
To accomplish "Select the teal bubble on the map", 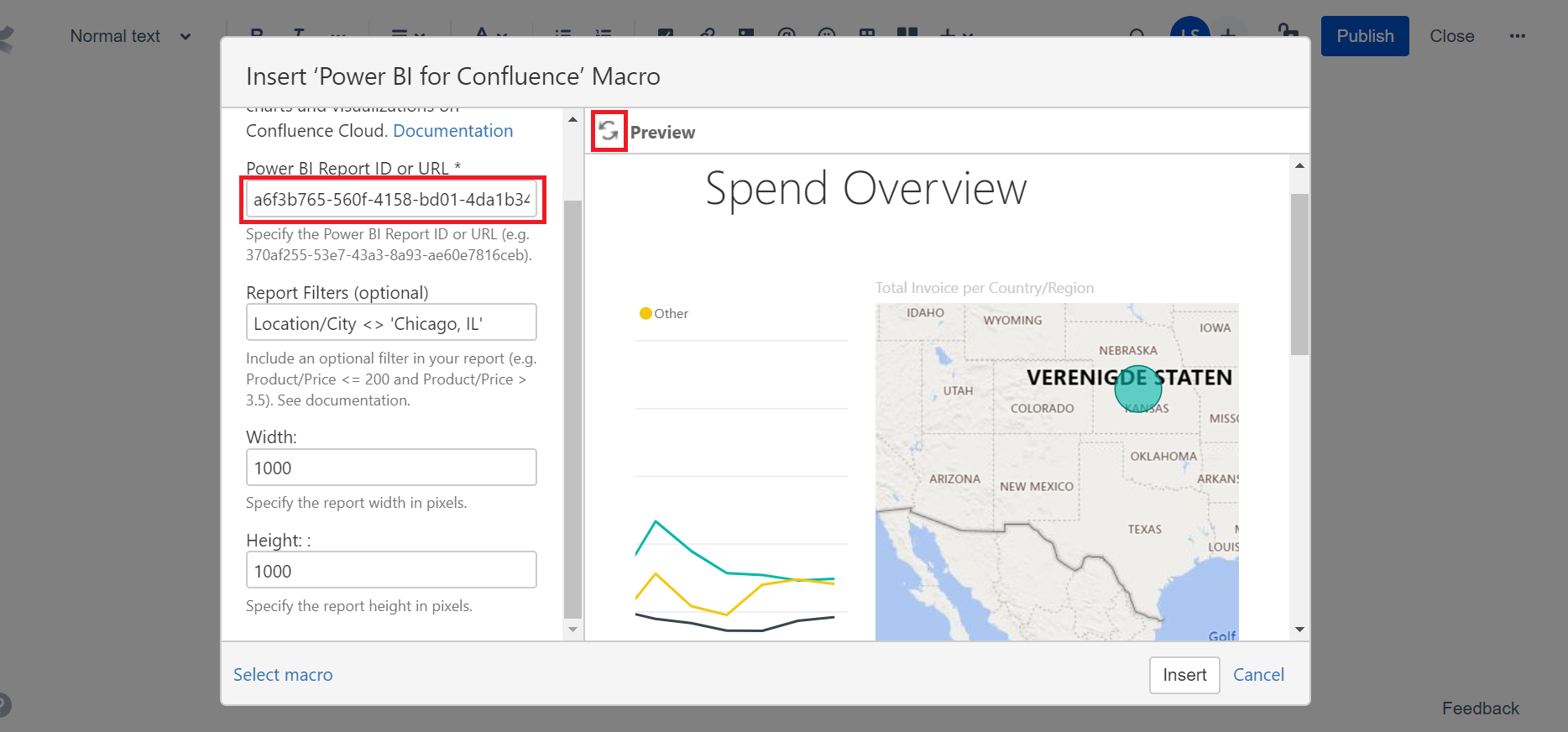I will point(1138,389).
